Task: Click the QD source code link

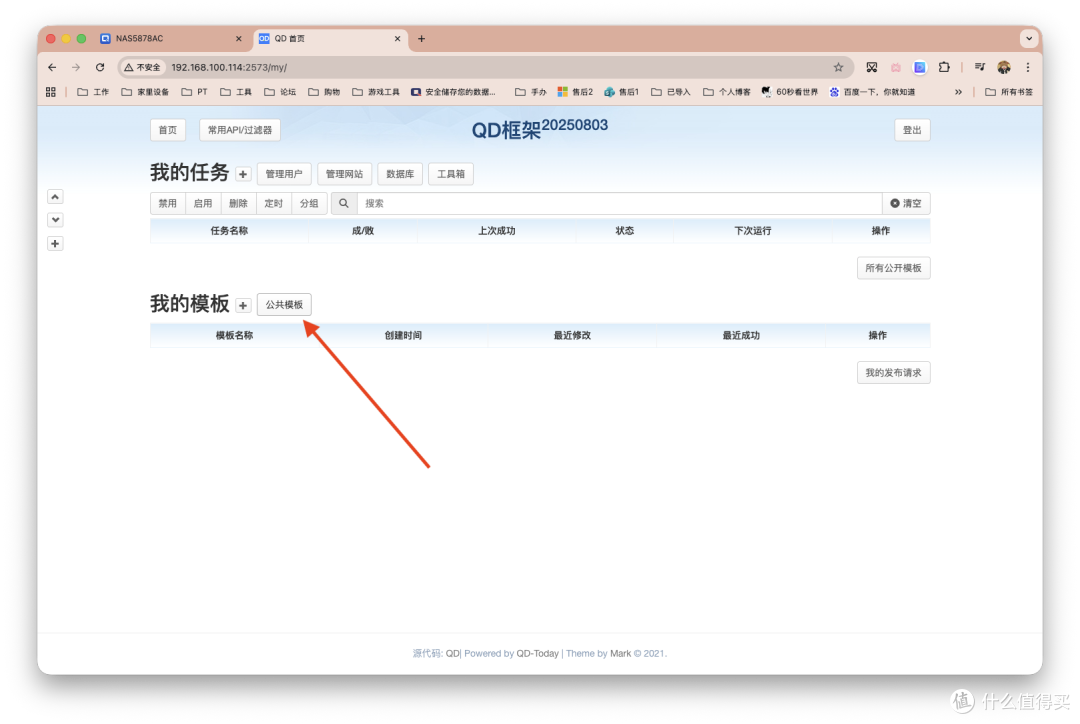Action: pos(453,653)
